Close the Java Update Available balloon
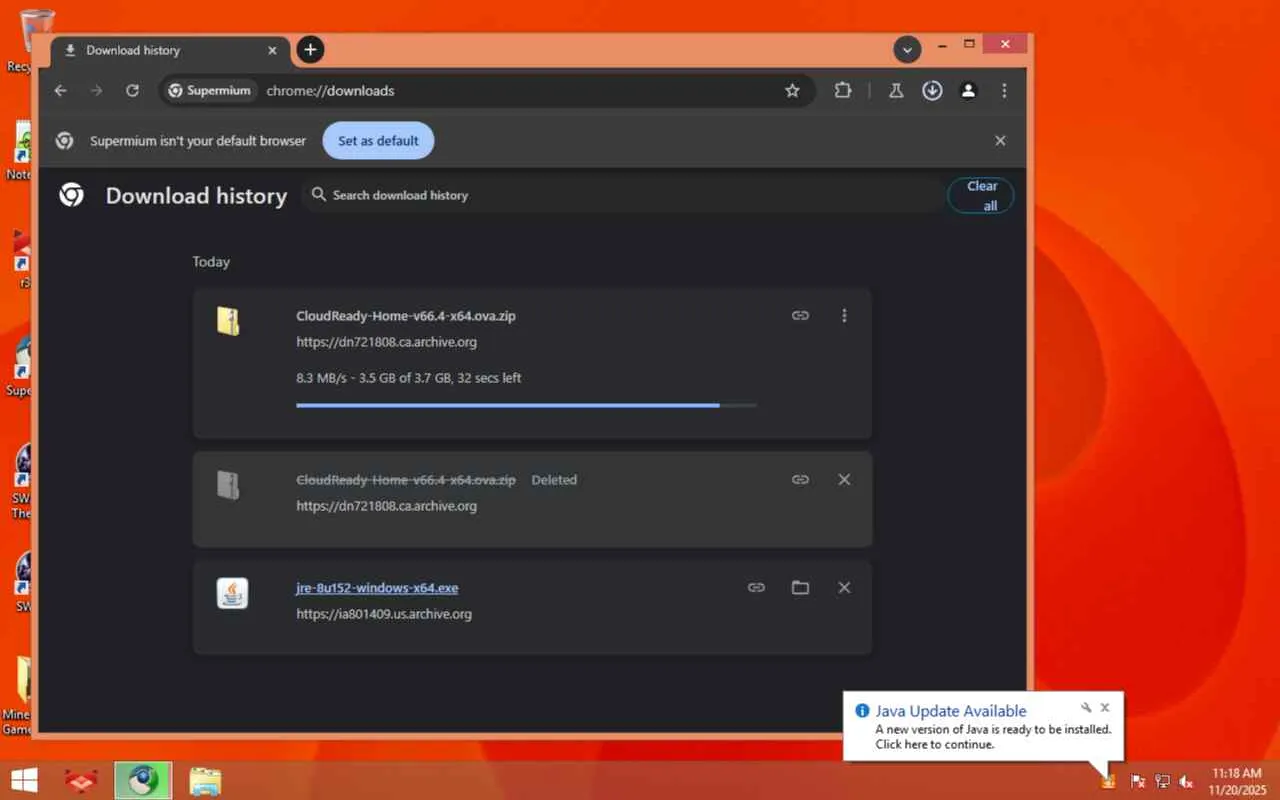Image resolution: width=1280 pixels, height=800 pixels. (x=1105, y=708)
